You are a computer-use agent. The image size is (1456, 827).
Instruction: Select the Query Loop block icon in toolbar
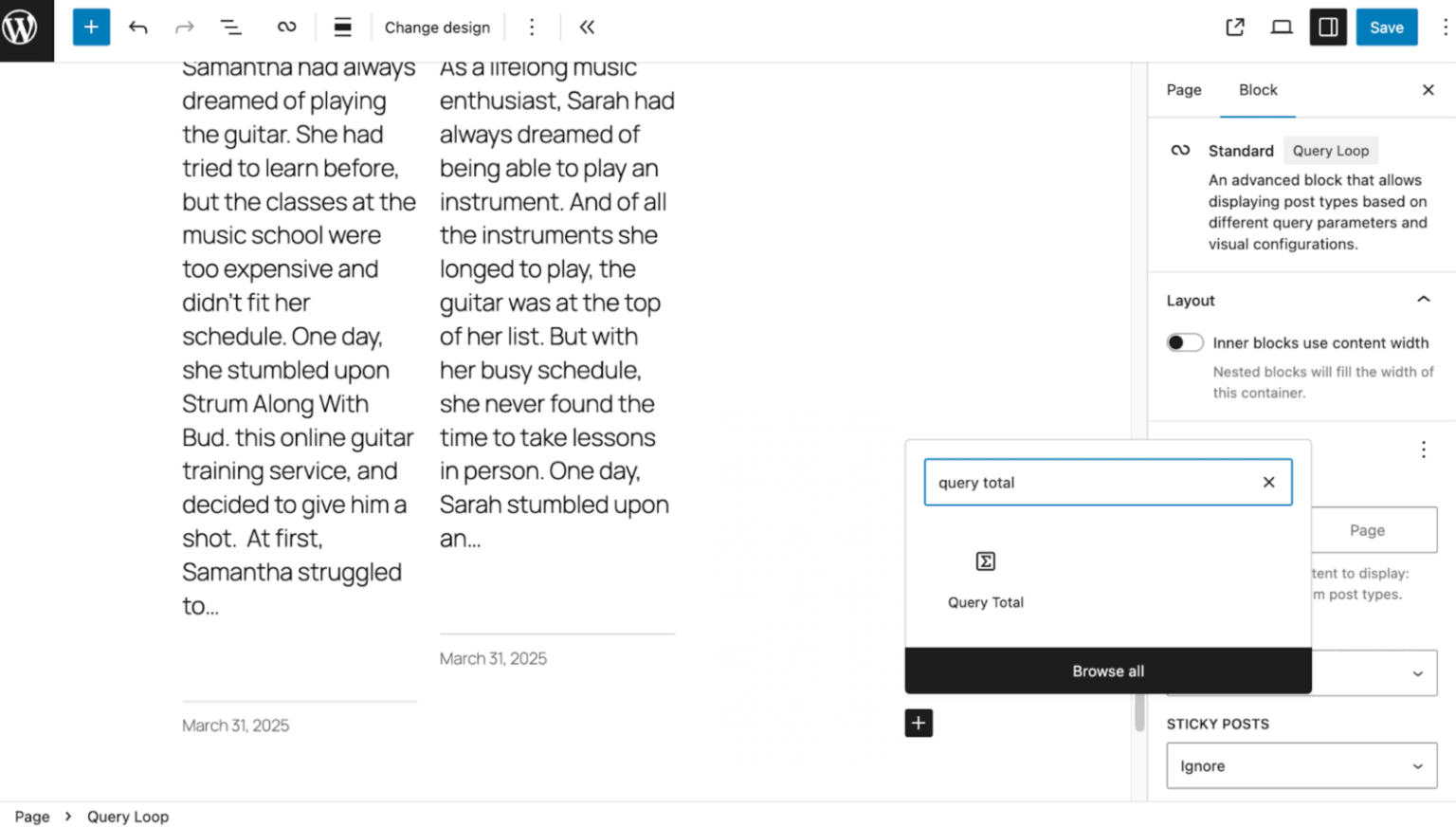coord(286,28)
